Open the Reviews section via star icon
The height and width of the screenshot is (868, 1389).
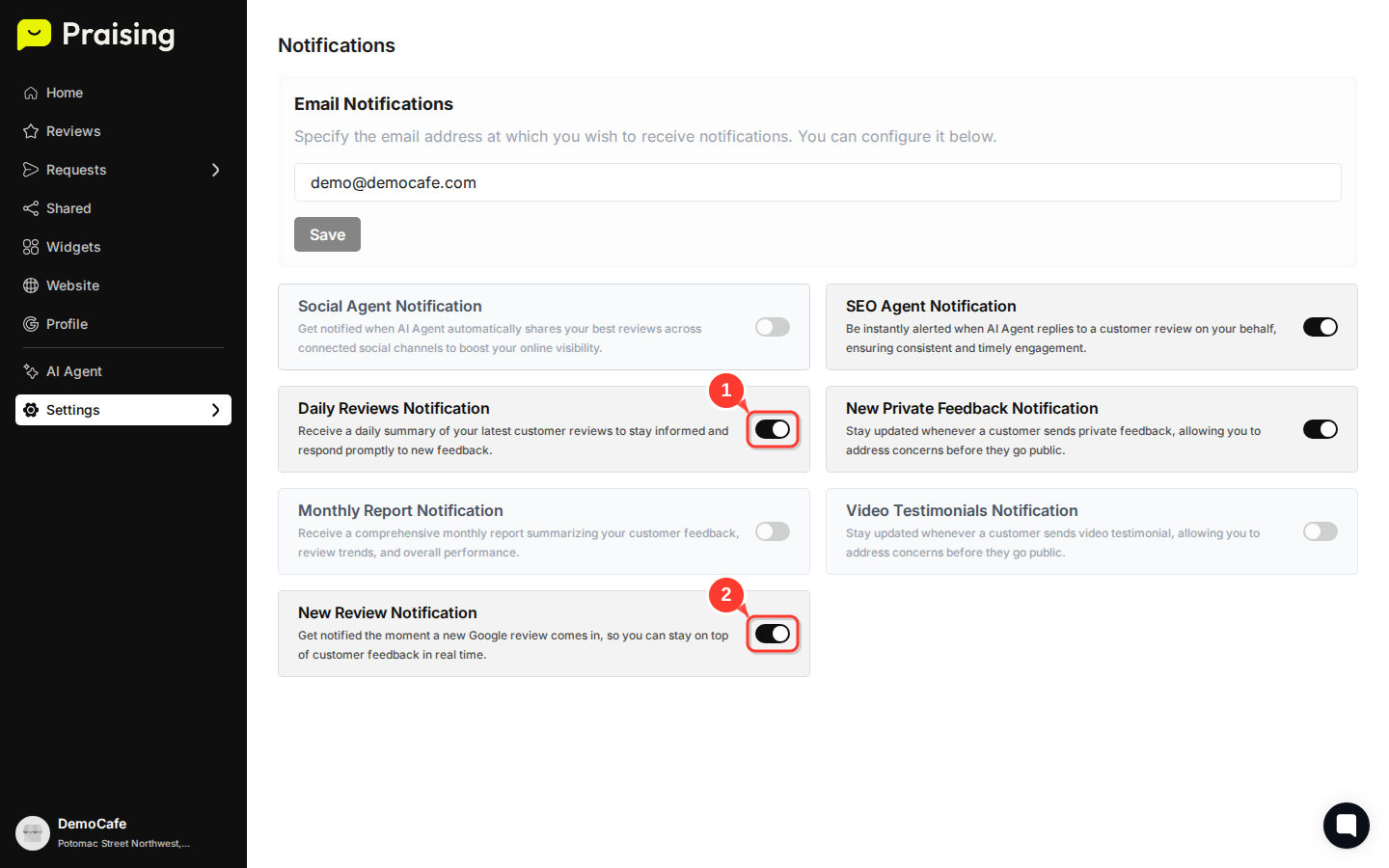(x=30, y=130)
